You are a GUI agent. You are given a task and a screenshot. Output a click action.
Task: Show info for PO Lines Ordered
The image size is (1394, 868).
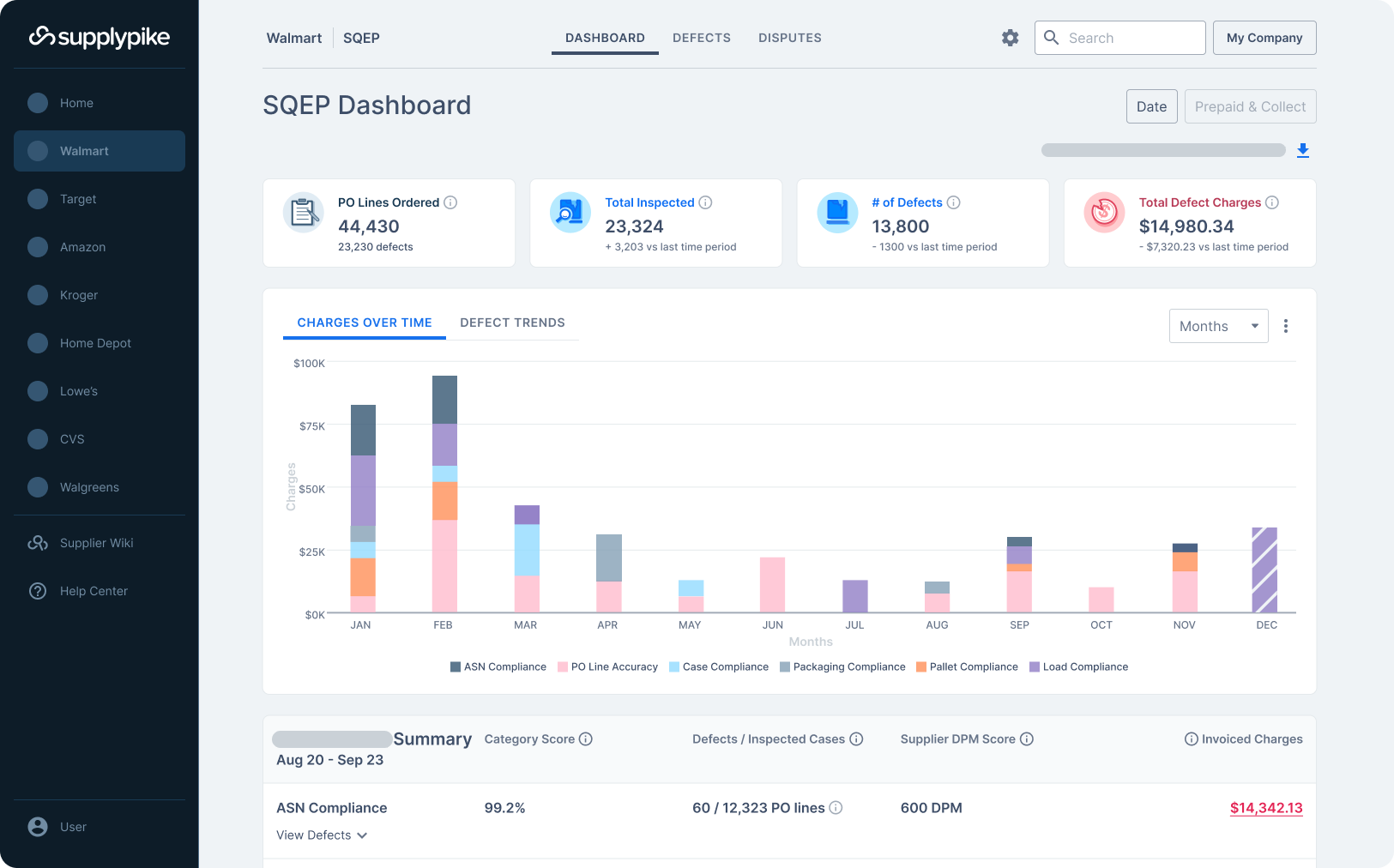[450, 202]
